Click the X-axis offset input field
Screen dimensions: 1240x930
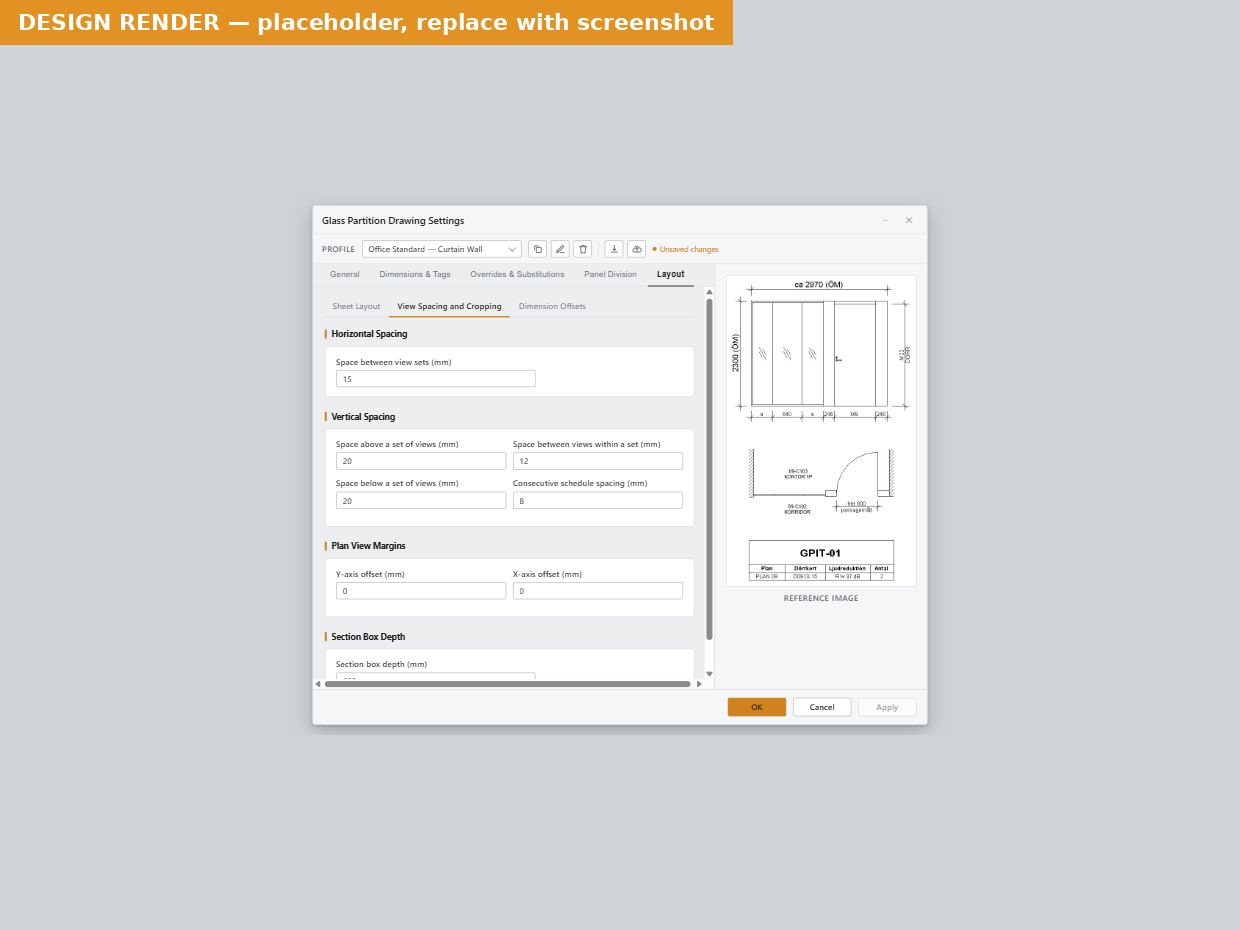[x=598, y=591]
